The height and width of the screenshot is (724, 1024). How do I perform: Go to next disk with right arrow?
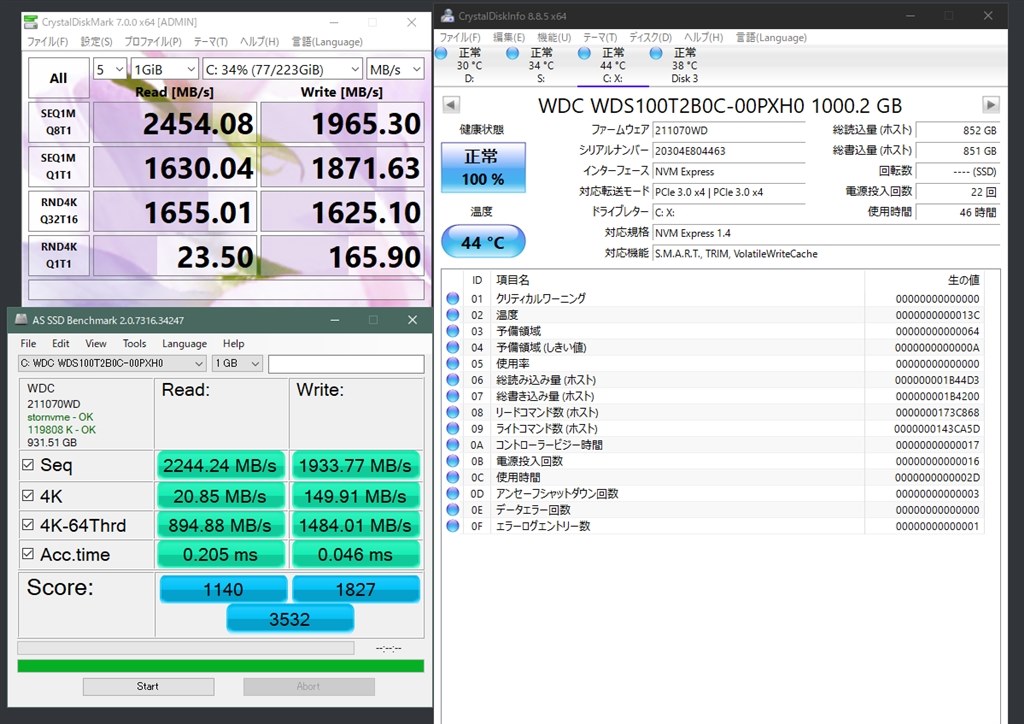[x=991, y=104]
